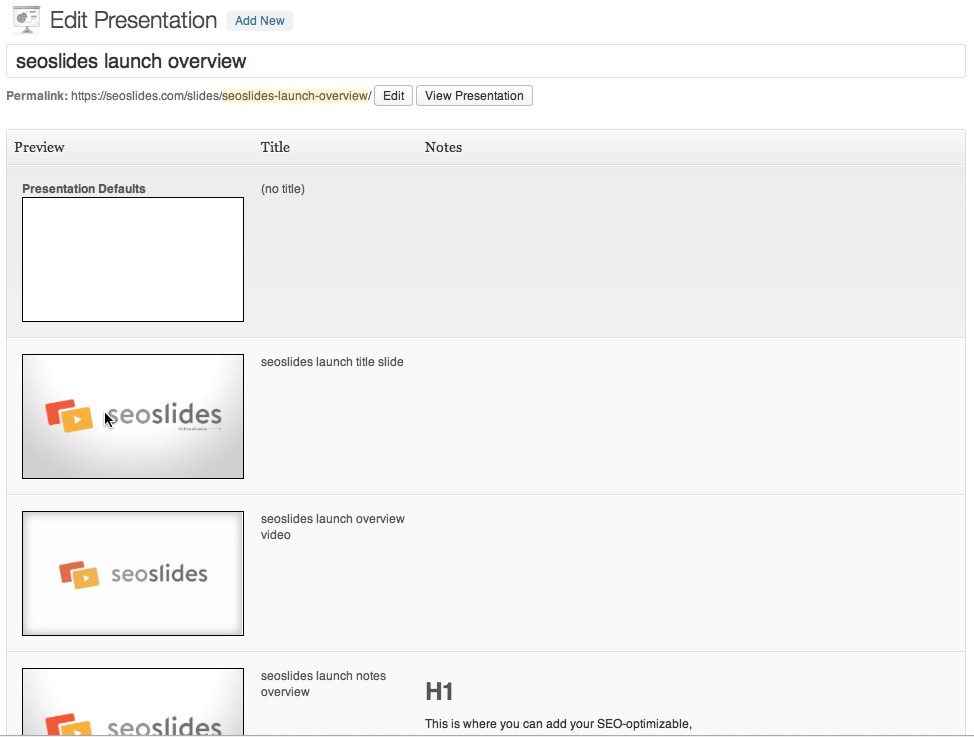Viewport: 974px width, 737px height.
Task: Click the Permalink label
Action: coord(37,96)
